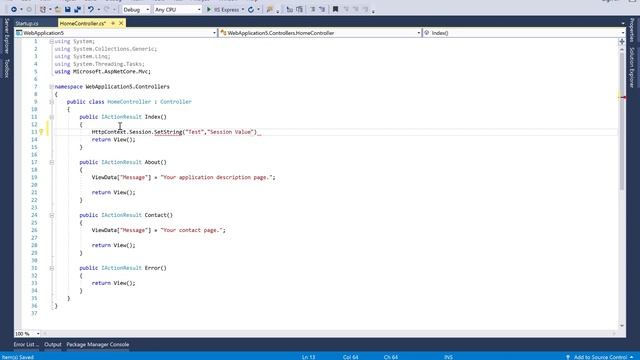640x360 pixels.
Task: Open the Solution Explorer side tab
Action: coord(632,67)
